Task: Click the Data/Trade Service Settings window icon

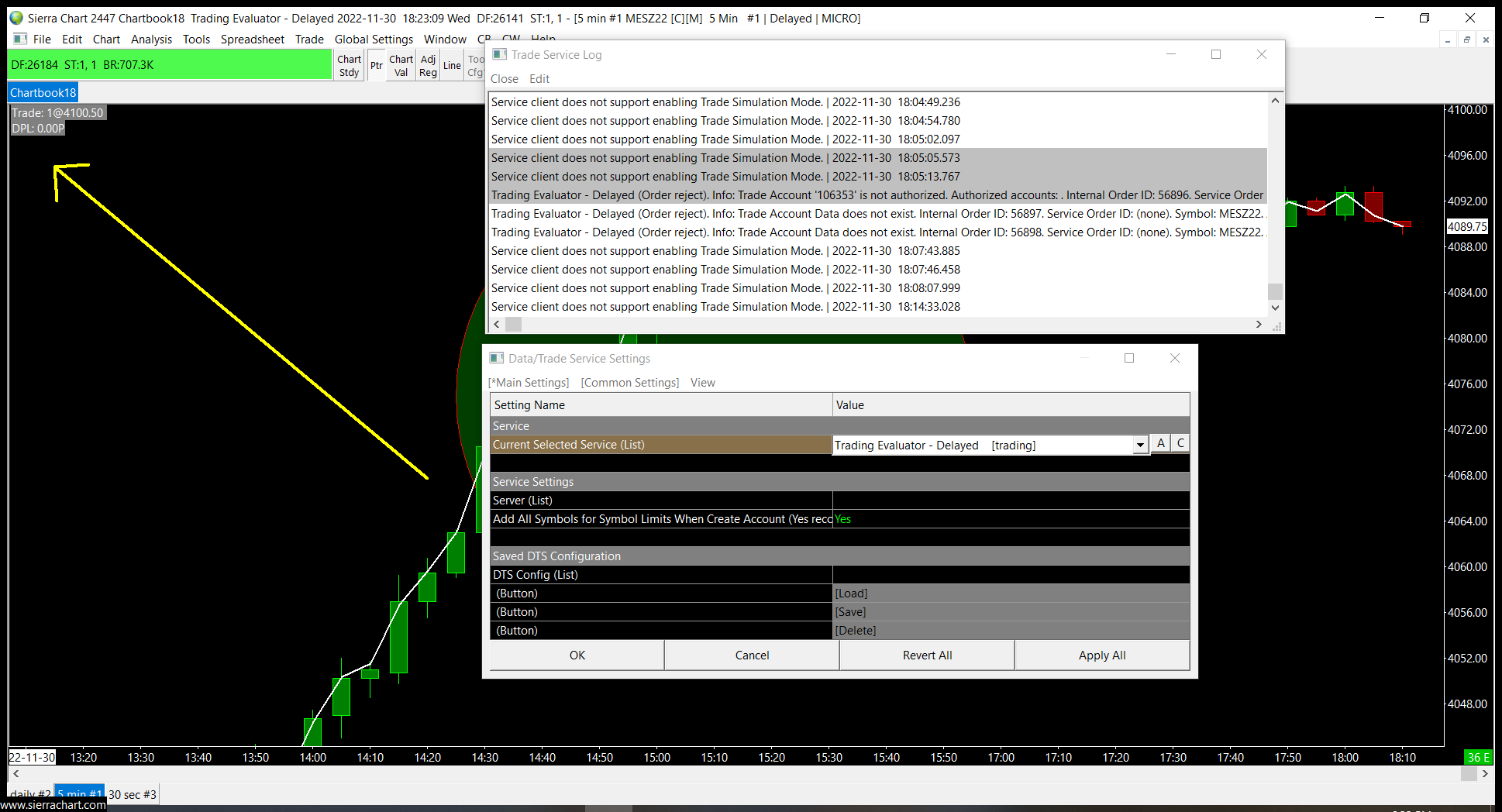Action: tap(497, 358)
